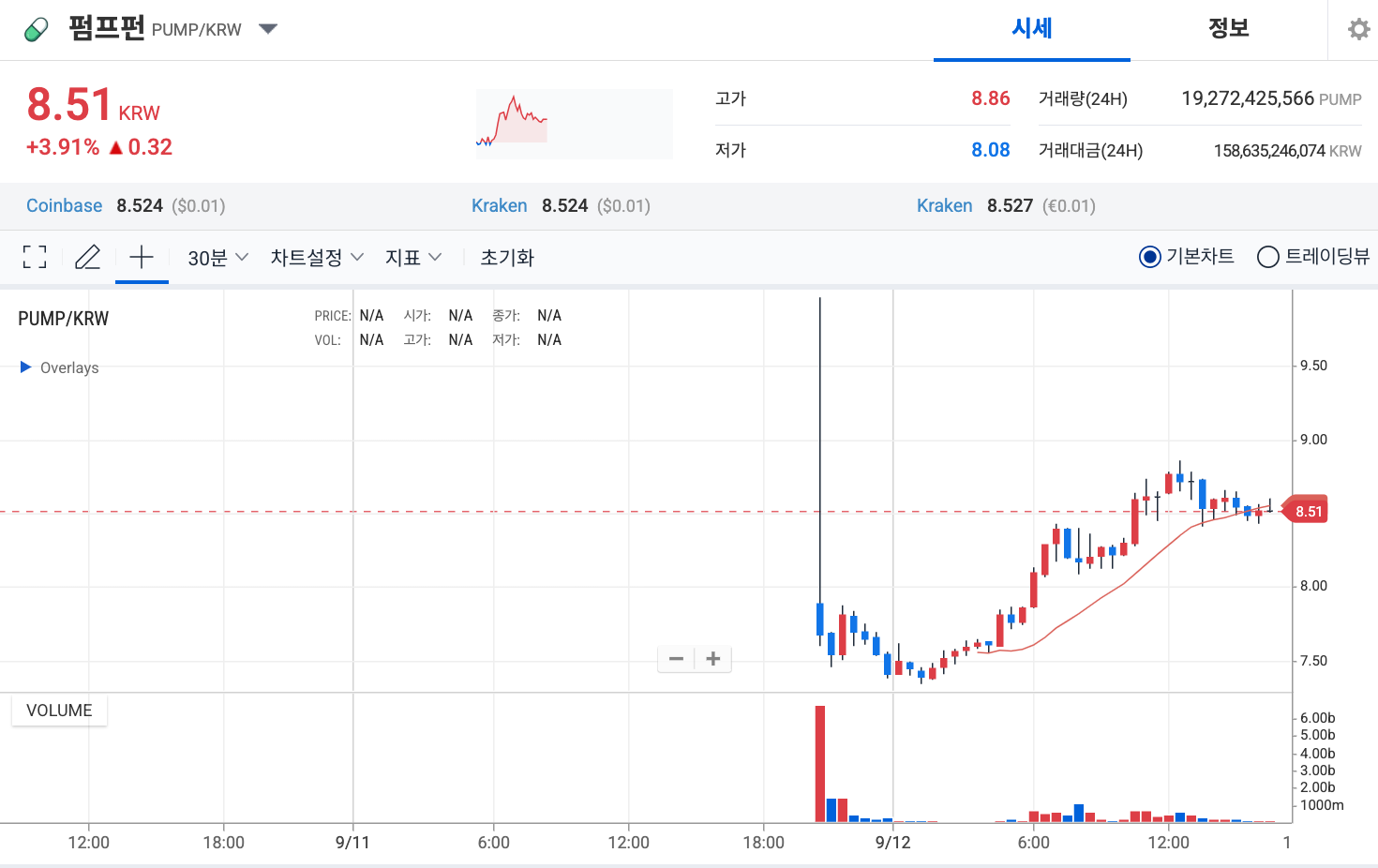Open the Kraken price link

pos(499,205)
